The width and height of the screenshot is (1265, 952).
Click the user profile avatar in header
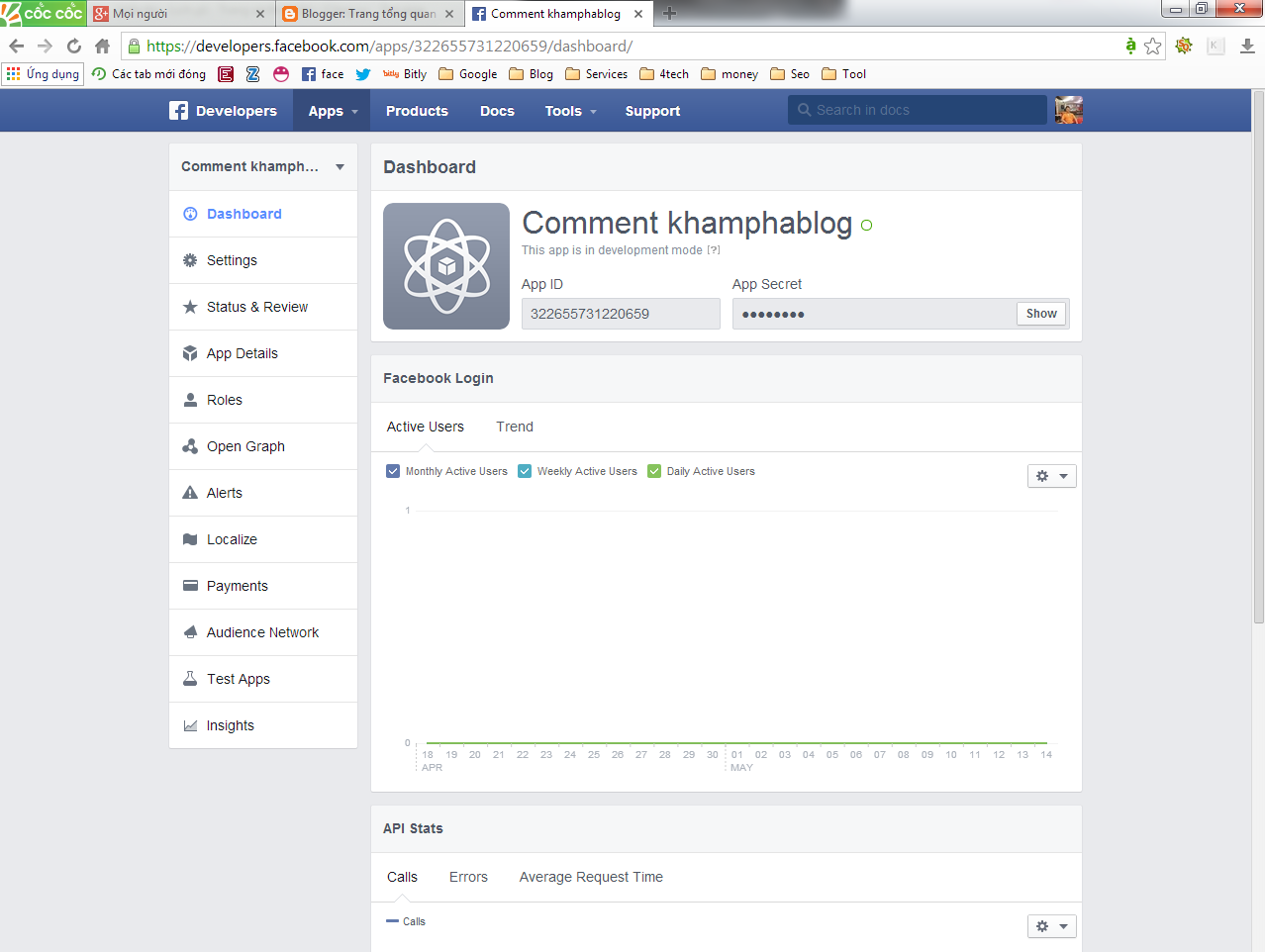point(1069,111)
